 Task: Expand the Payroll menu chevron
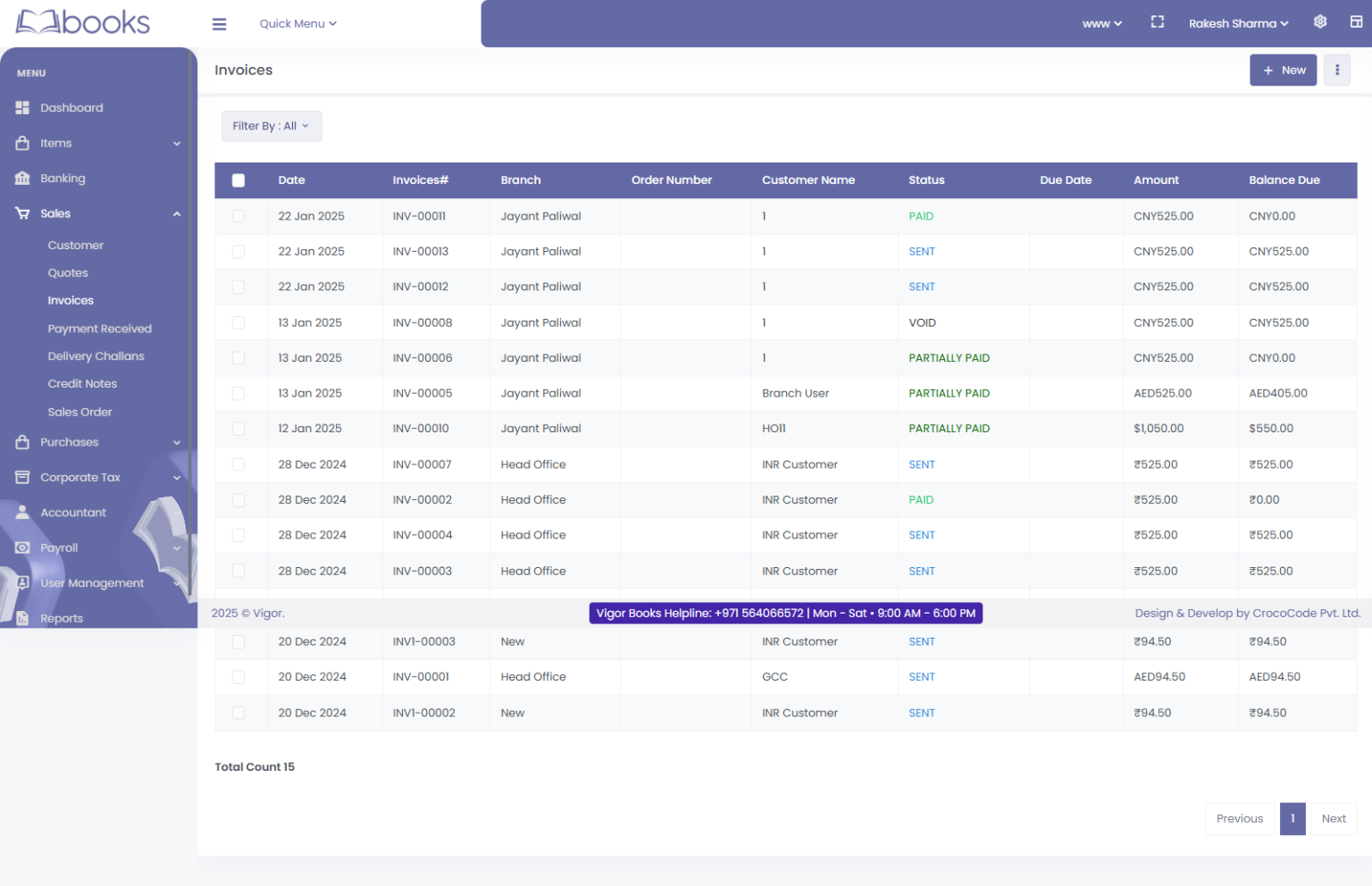(177, 548)
